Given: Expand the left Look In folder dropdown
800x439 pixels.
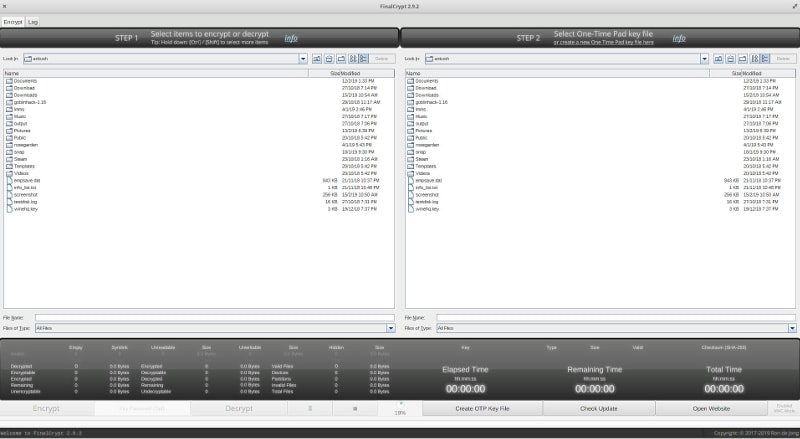Looking at the screenshot, I should (304, 59).
